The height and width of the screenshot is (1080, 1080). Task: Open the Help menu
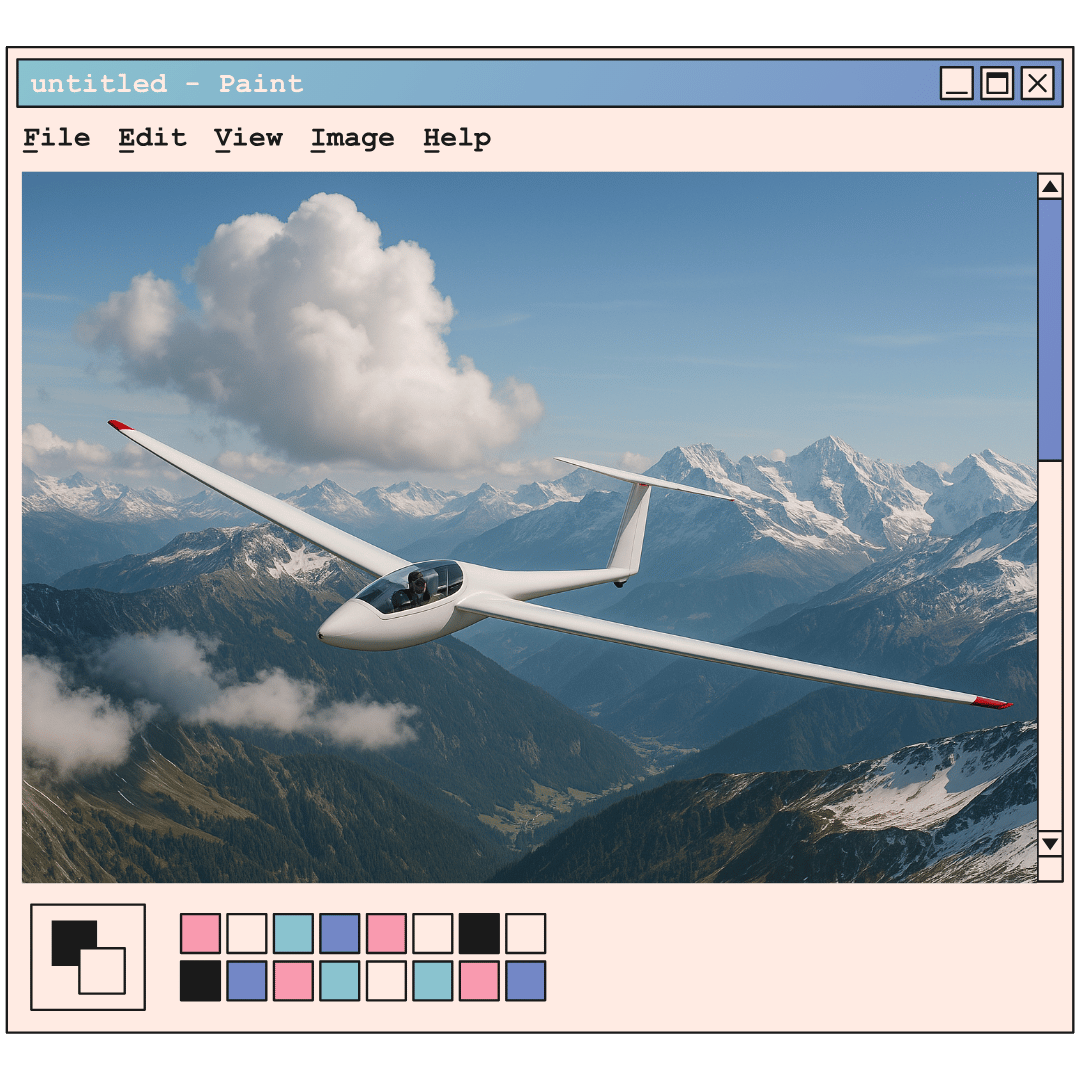[x=457, y=138]
